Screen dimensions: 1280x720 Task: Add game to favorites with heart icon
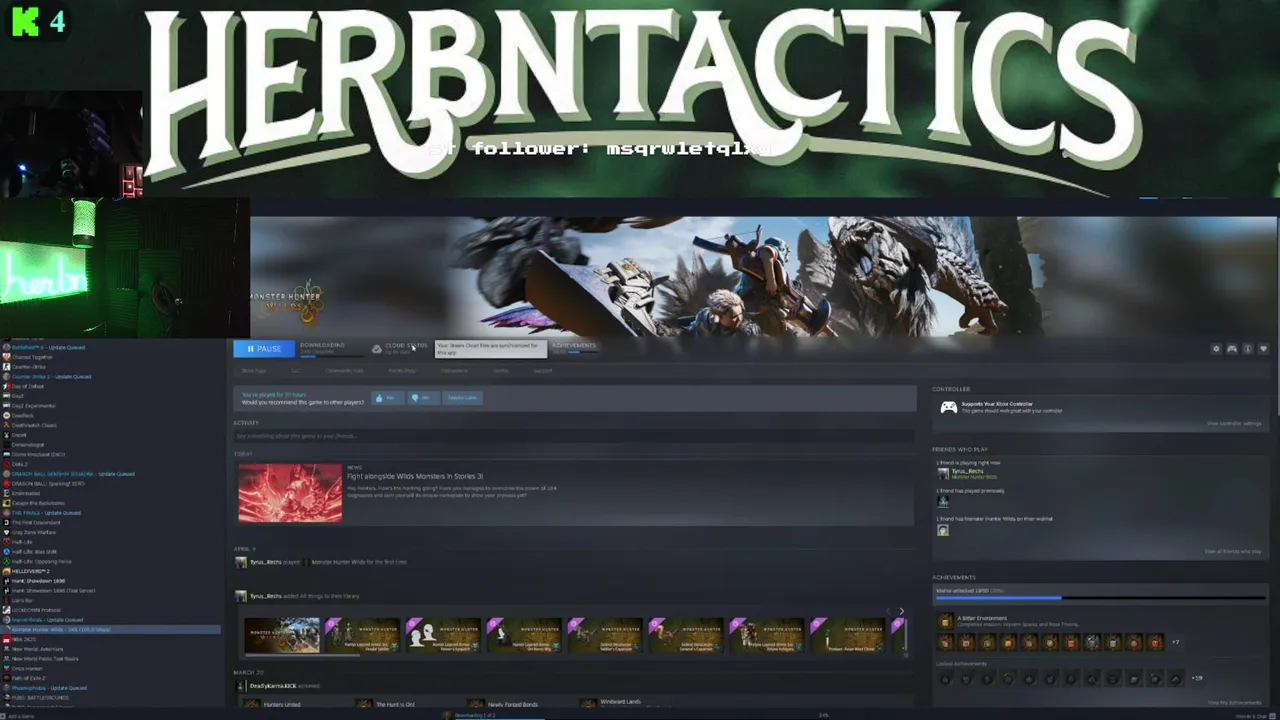coord(1263,349)
